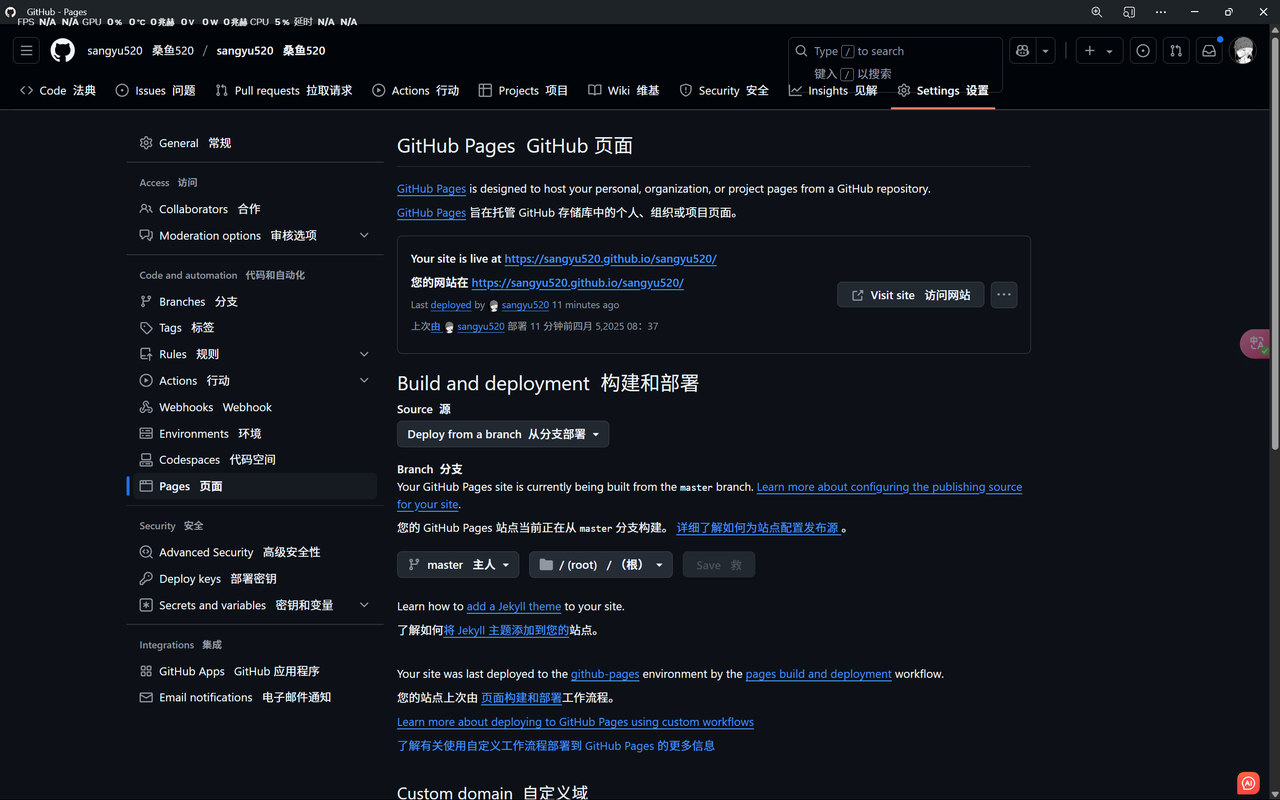Open the notifications inbox icon
1280x800 pixels.
1209,51
